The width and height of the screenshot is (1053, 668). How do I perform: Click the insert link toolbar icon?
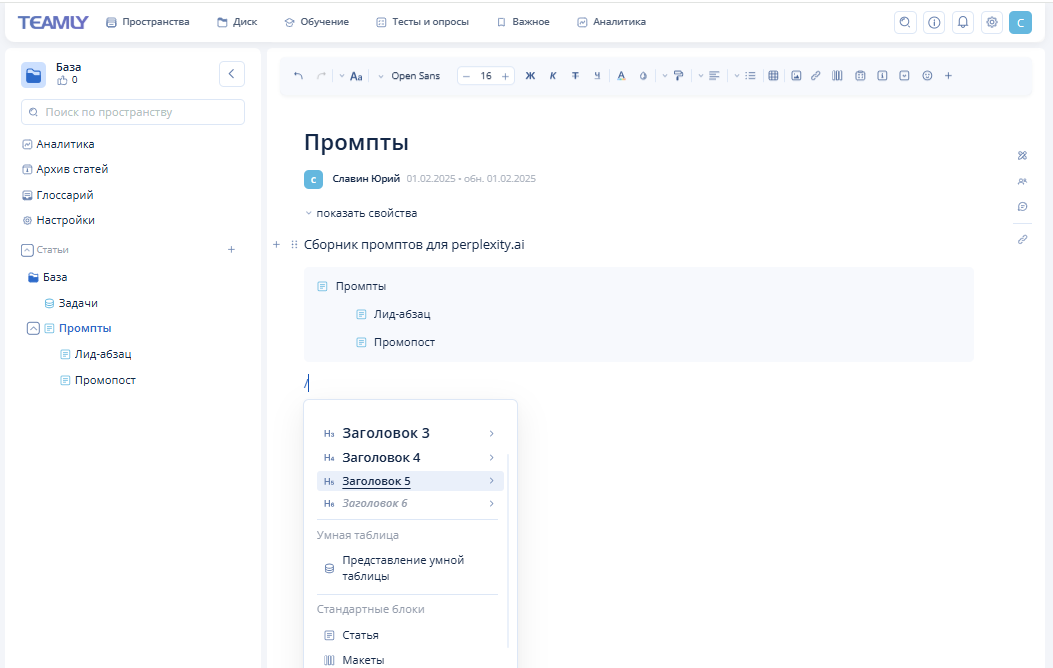point(816,76)
